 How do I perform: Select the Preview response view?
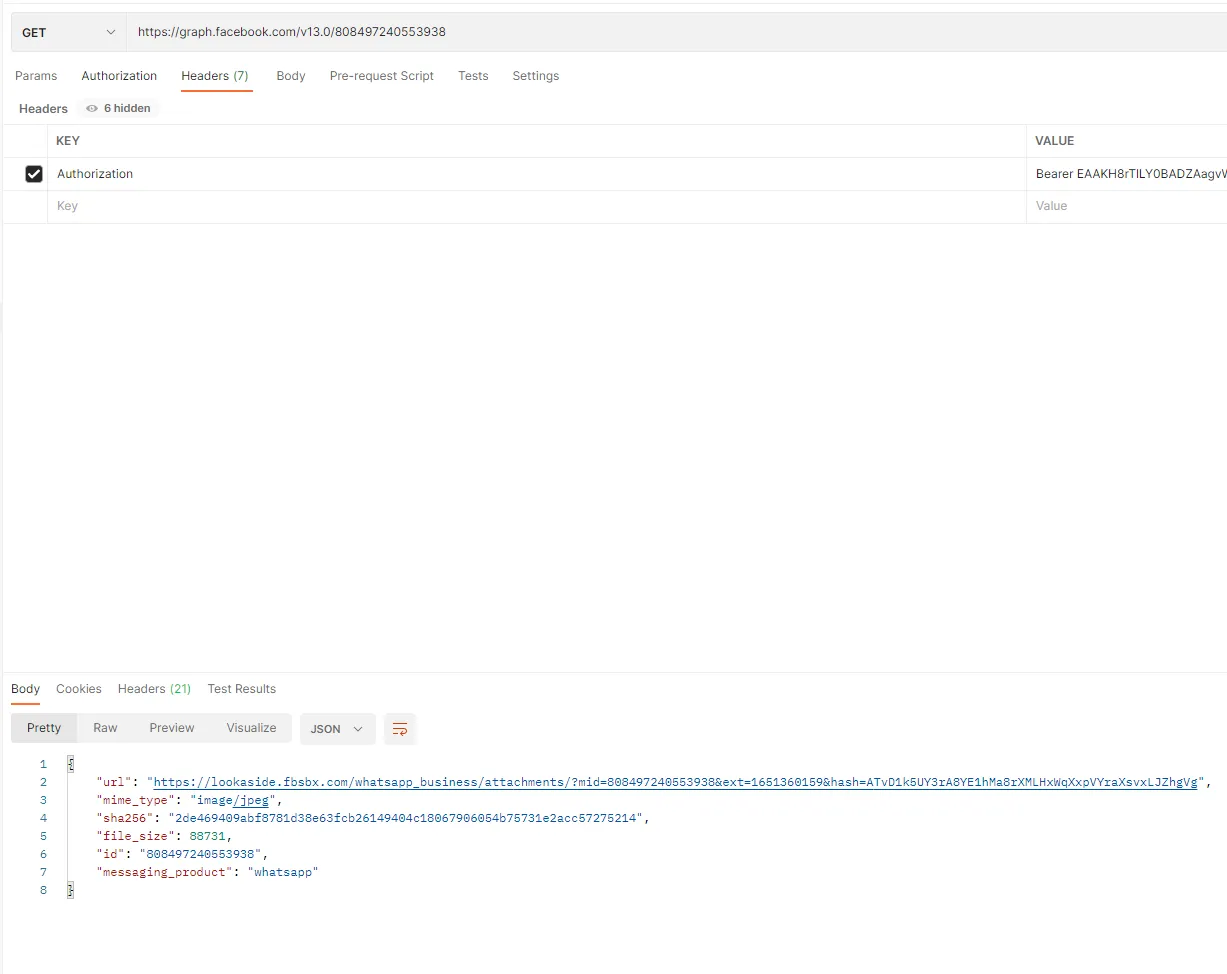(171, 727)
